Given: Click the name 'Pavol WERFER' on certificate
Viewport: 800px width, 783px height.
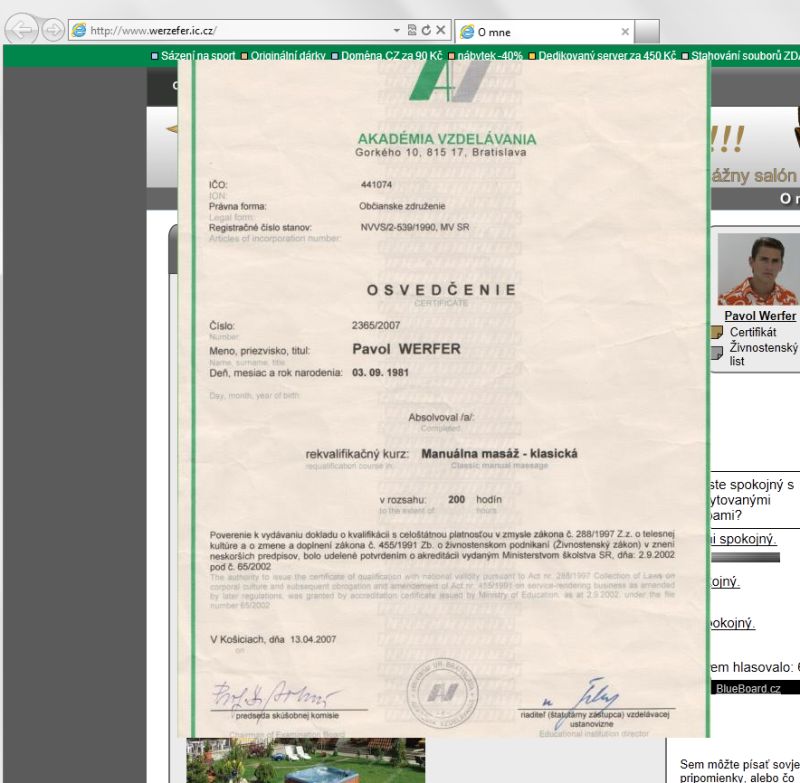Looking at the screenshot, I should coord(406,349).
